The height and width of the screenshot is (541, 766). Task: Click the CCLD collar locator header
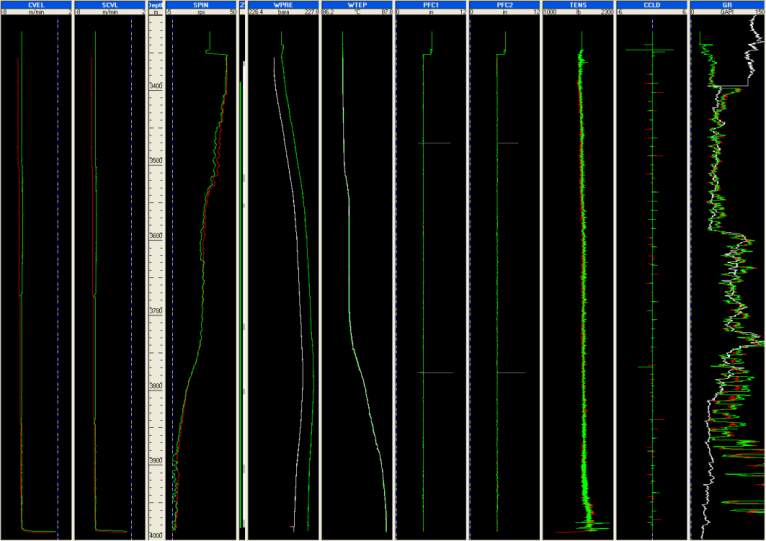coord(652,5)
